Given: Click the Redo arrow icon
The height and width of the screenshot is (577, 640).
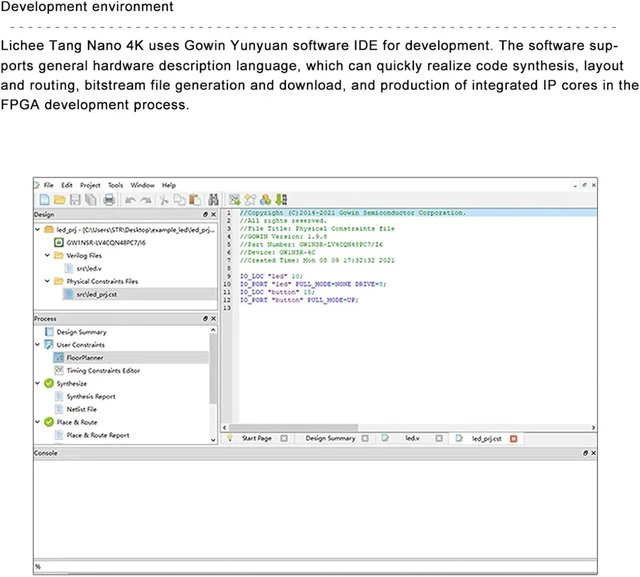Looking at the screenshot, I should click(x=146, y=200).
